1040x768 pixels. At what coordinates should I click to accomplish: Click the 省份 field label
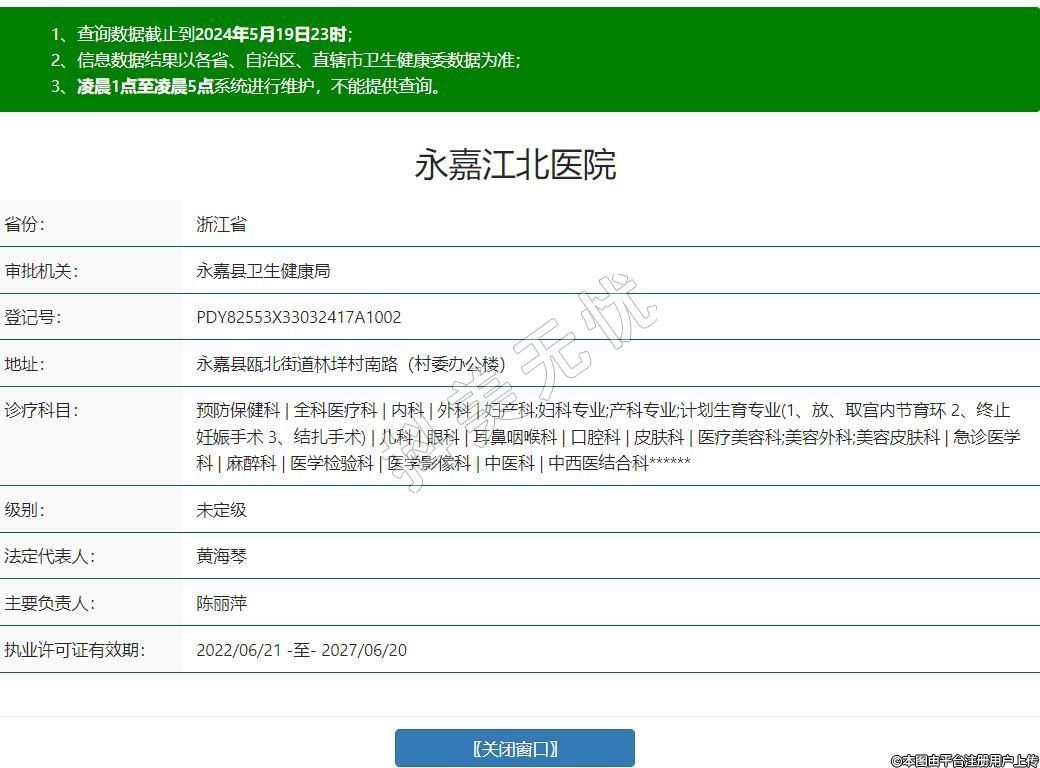(x=25, y=225)
